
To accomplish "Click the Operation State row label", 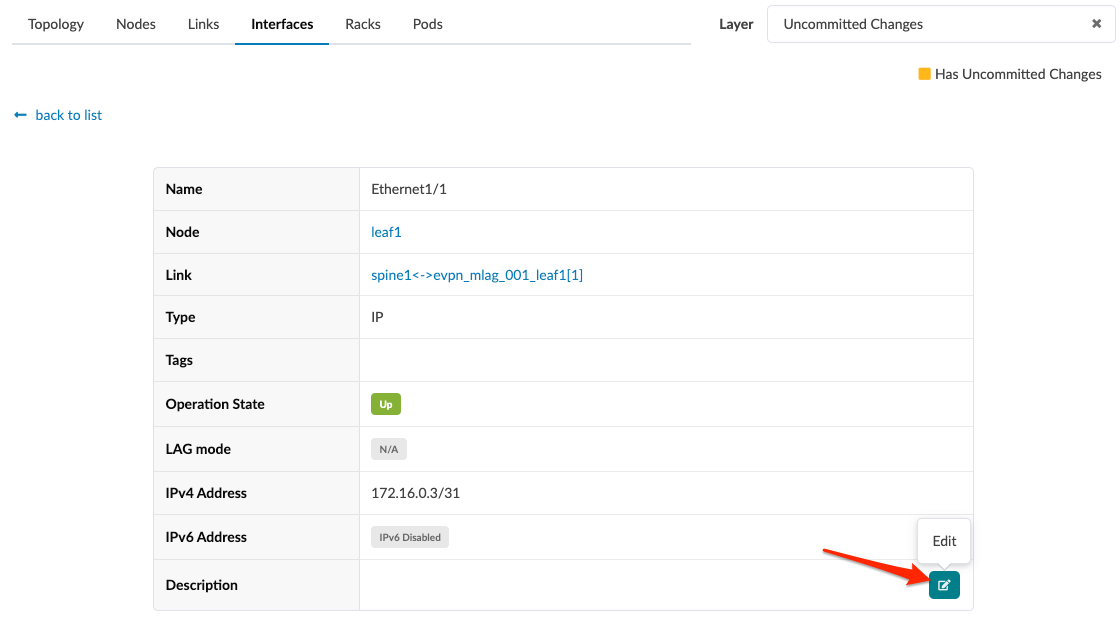I will 215,404.
